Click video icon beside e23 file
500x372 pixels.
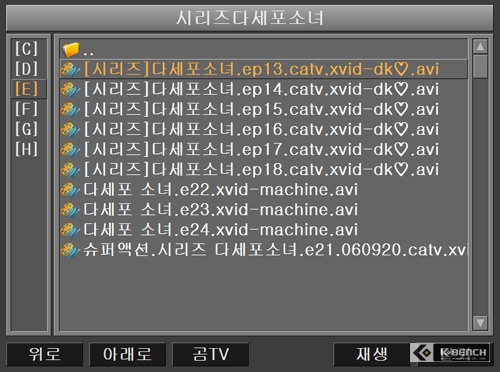[70, 210]
